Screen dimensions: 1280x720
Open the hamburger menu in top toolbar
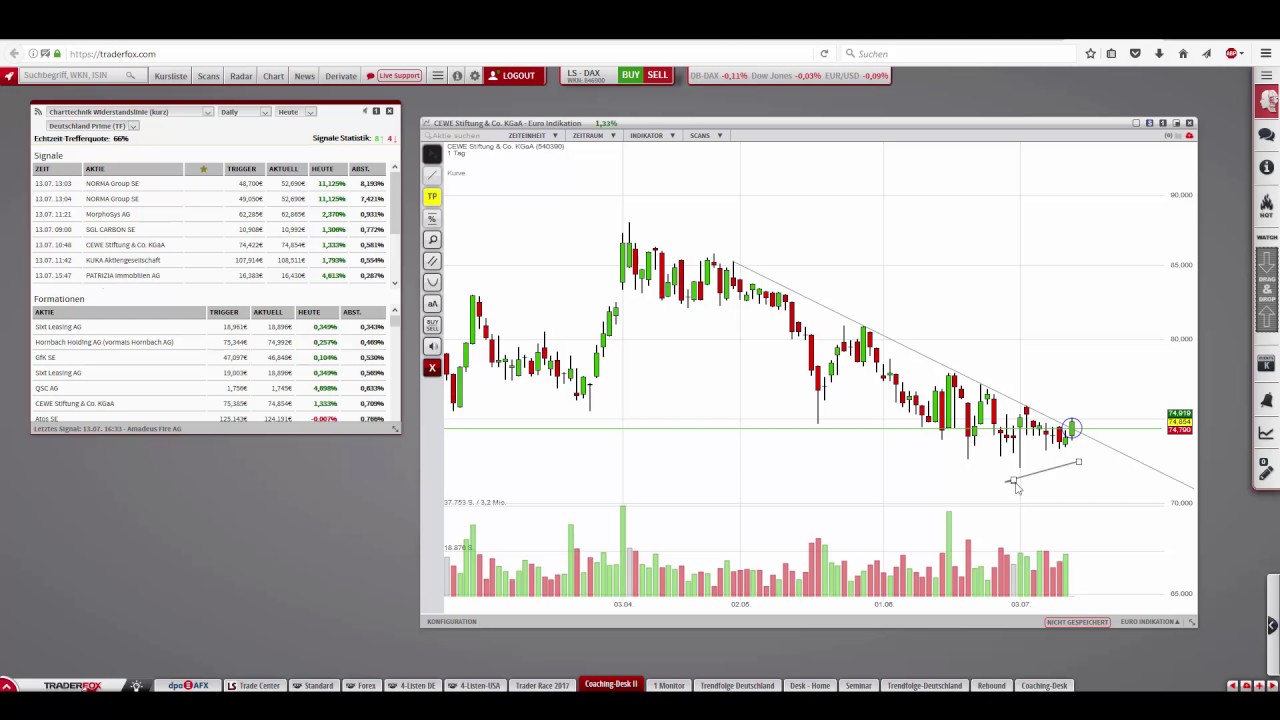coord(437,76)
